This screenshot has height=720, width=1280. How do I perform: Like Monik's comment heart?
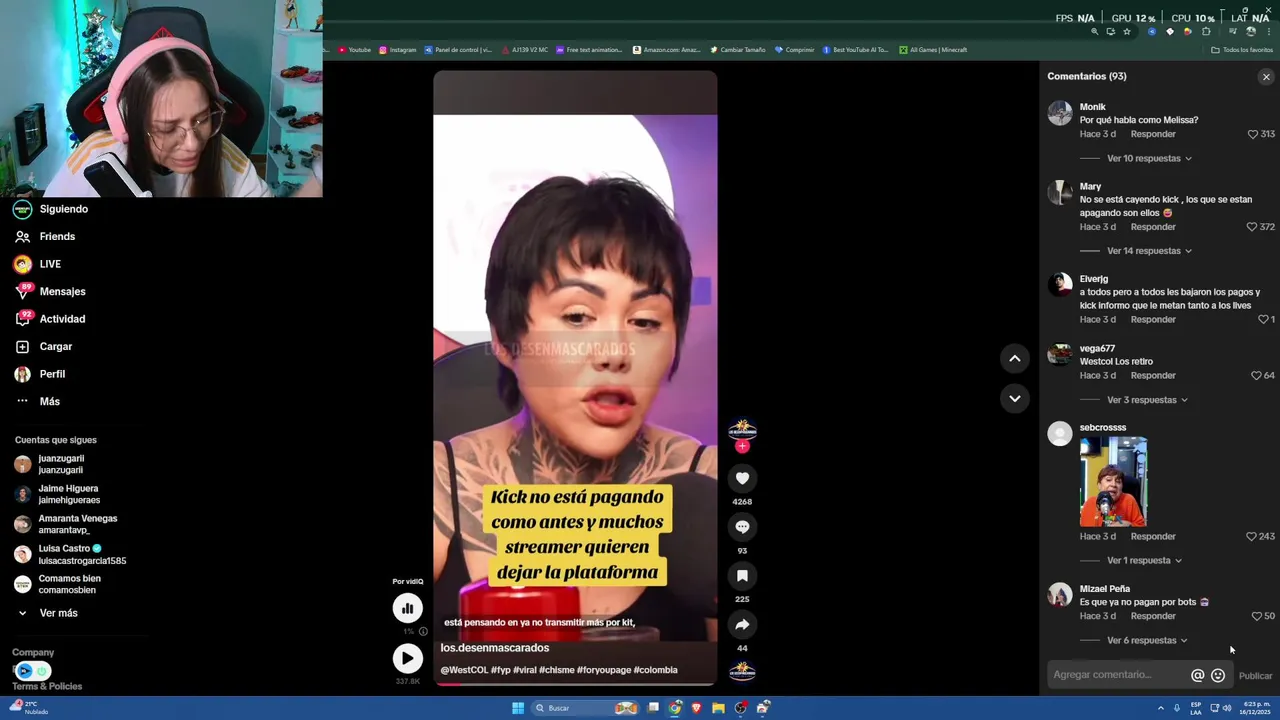1252,134
